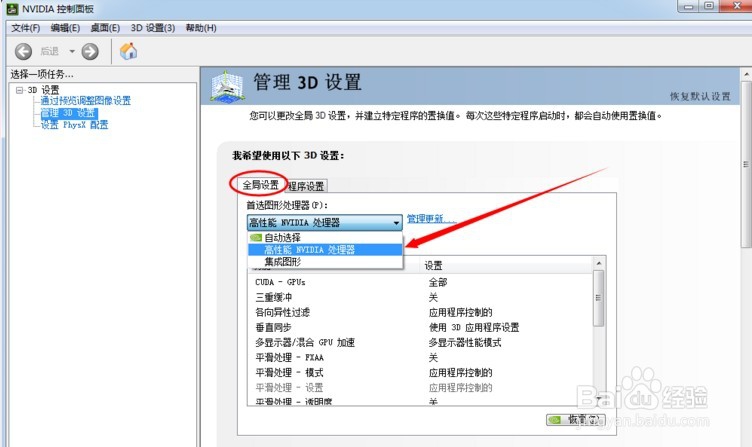Open the 帮助(H) menu
Image resolution: width=752 pixels, height=447 pixels.
pyautogui.click(x=201, y=28)
